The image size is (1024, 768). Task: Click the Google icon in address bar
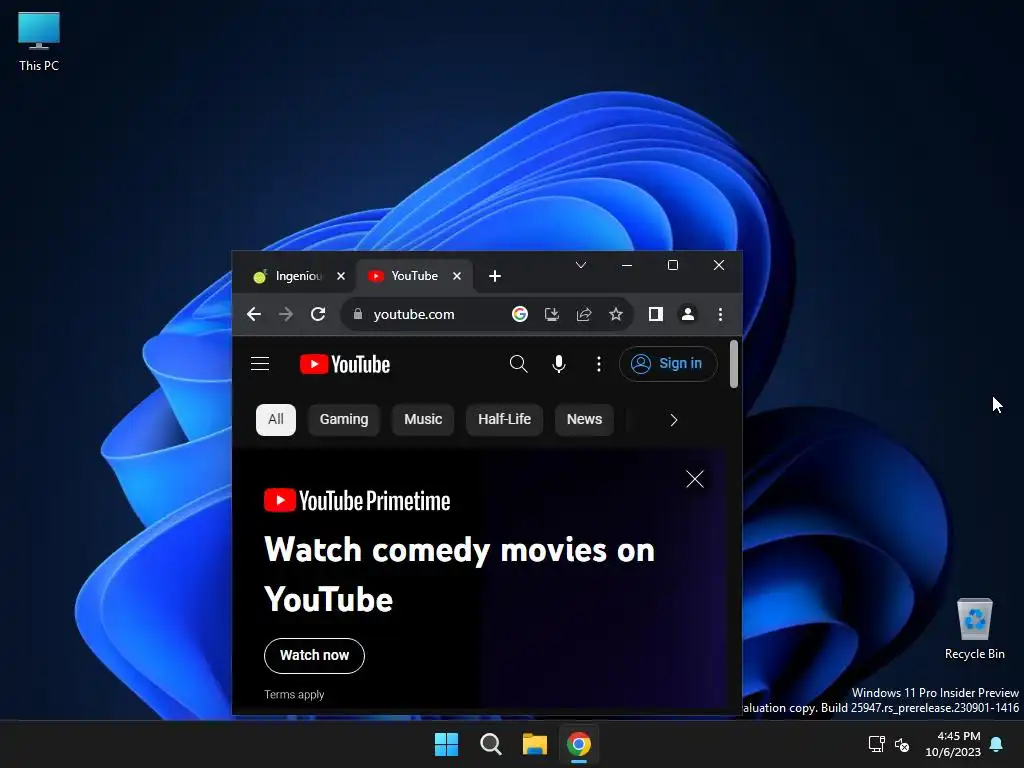coord(520,314)
